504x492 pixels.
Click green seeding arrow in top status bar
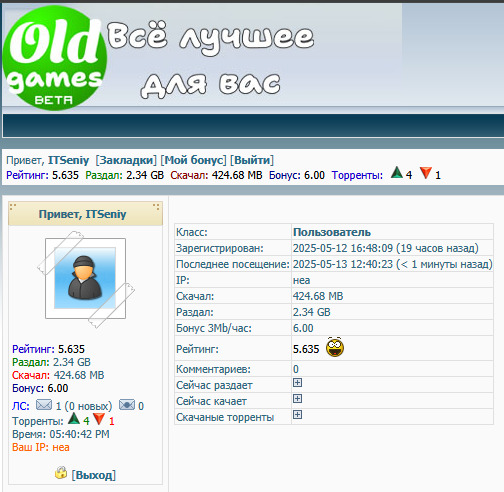click(x=397, y=173)
